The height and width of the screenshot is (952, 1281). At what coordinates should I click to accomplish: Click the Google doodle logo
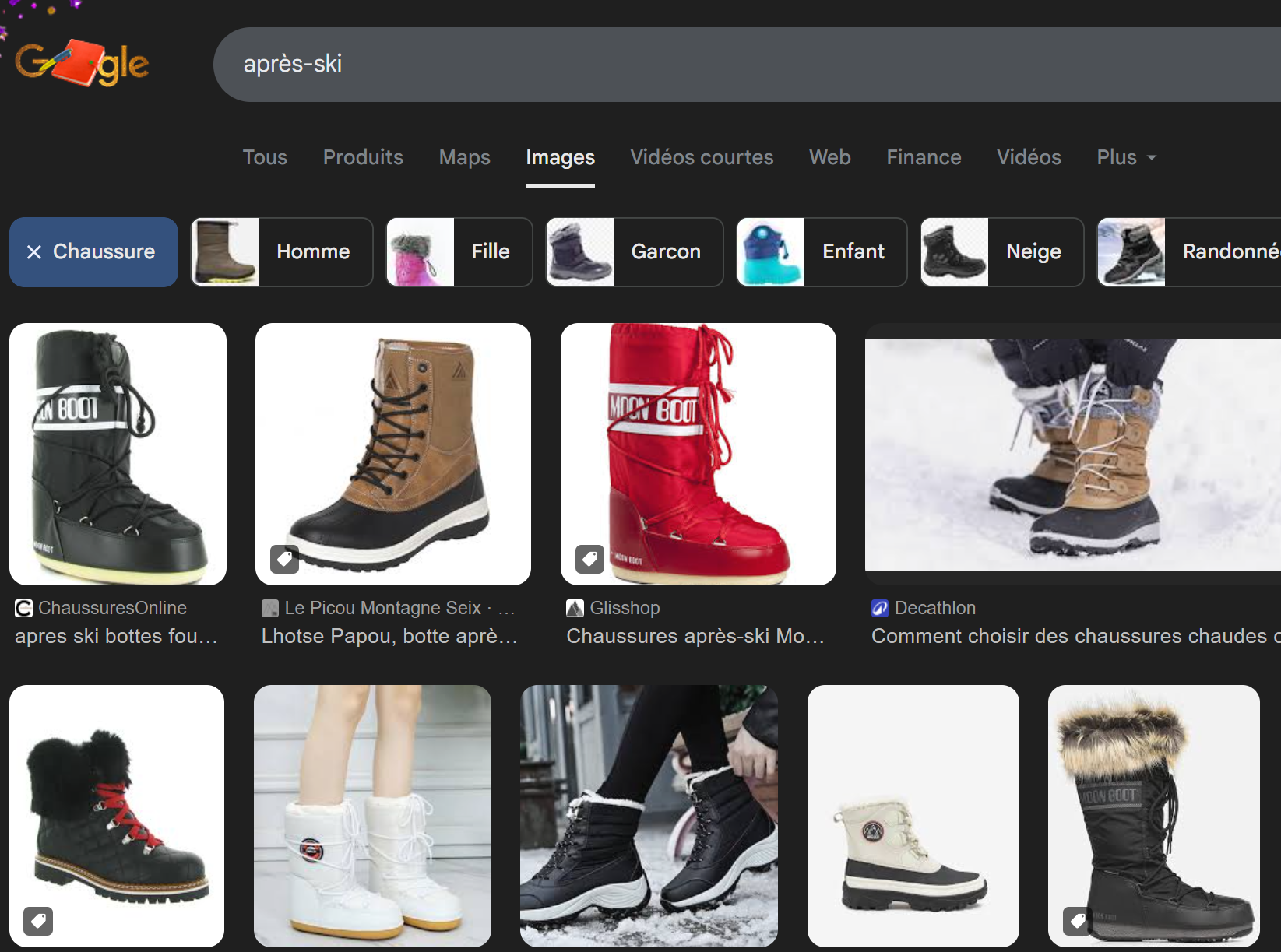point(82,63)
